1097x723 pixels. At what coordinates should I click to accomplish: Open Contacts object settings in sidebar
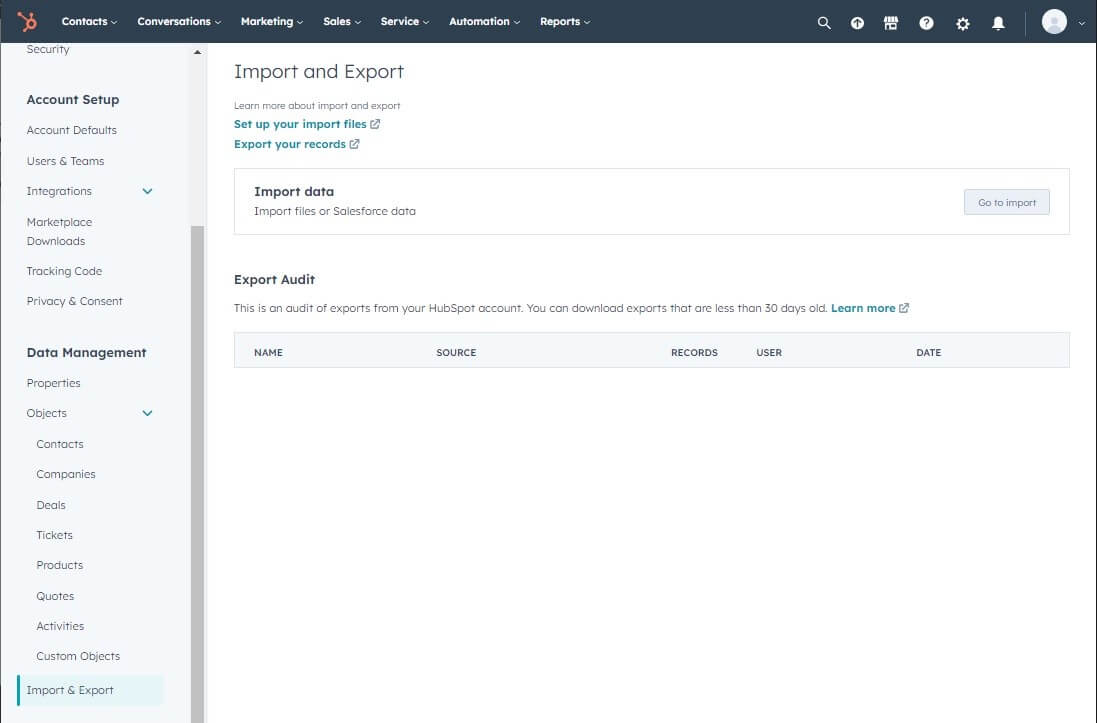[x=59, y=444]
